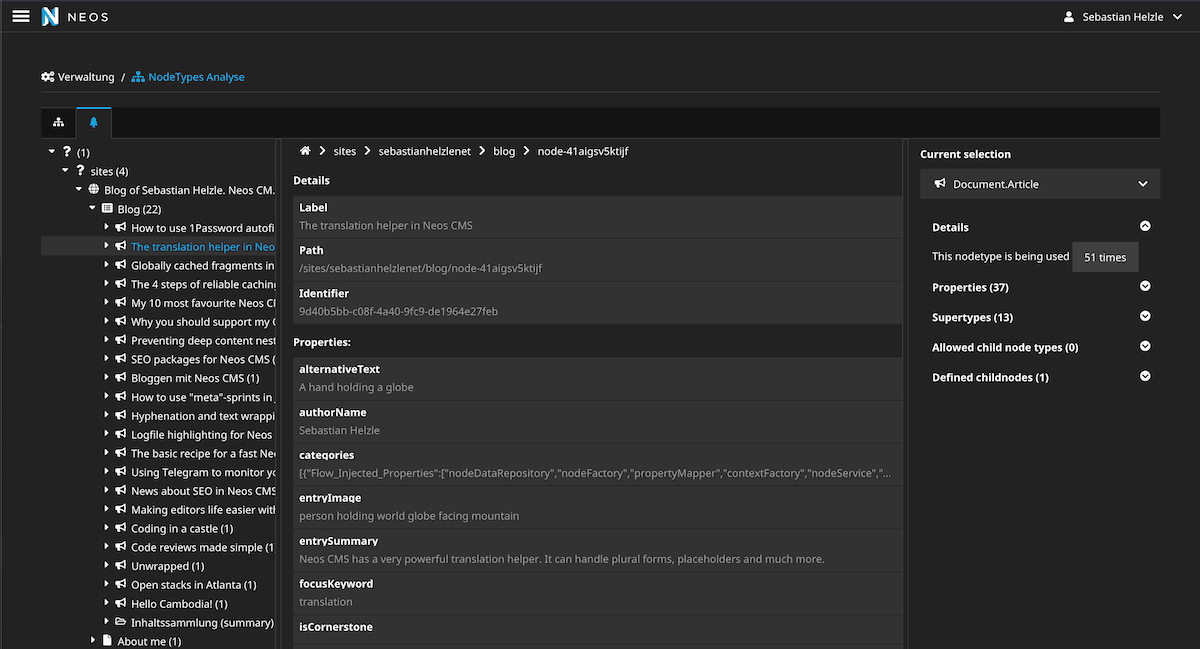Viewport: 1200px width, 649px height.
Task: Select 'How to use "meta"-sprints' tree item
Action: coord(203,397)
